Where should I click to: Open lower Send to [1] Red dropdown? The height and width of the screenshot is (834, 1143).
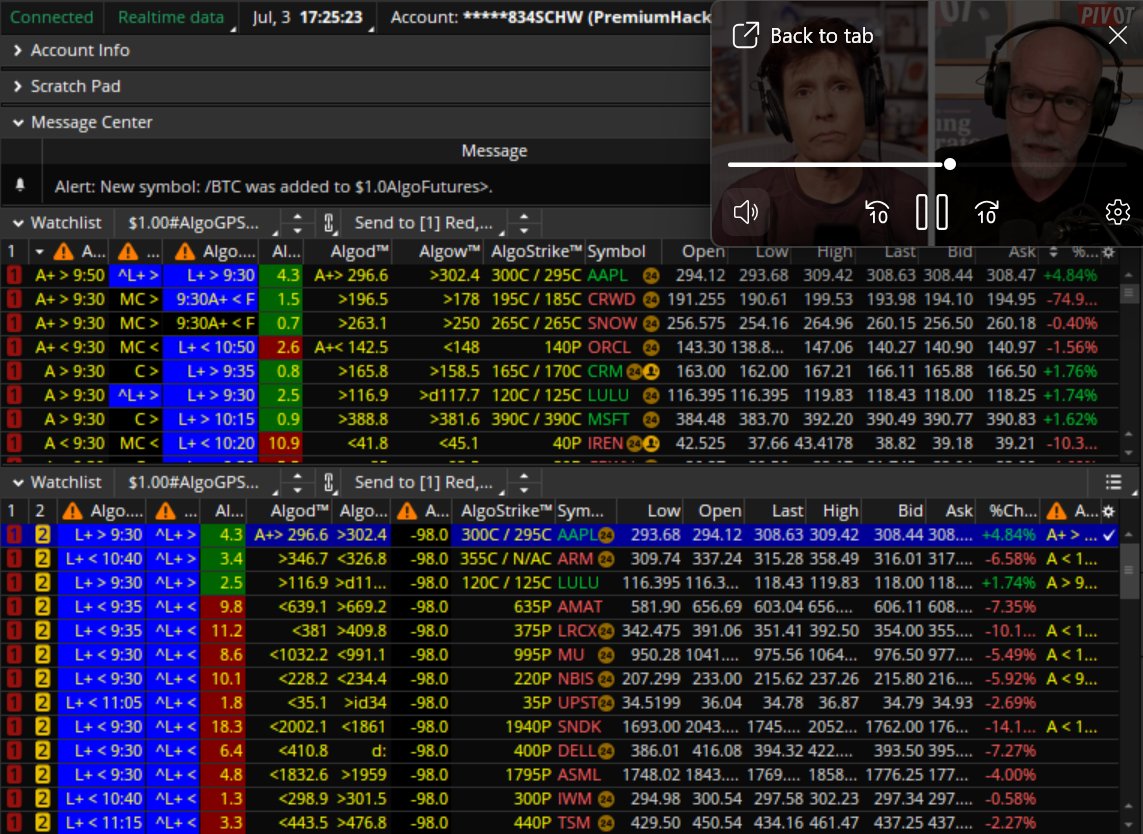pos(428,483)
